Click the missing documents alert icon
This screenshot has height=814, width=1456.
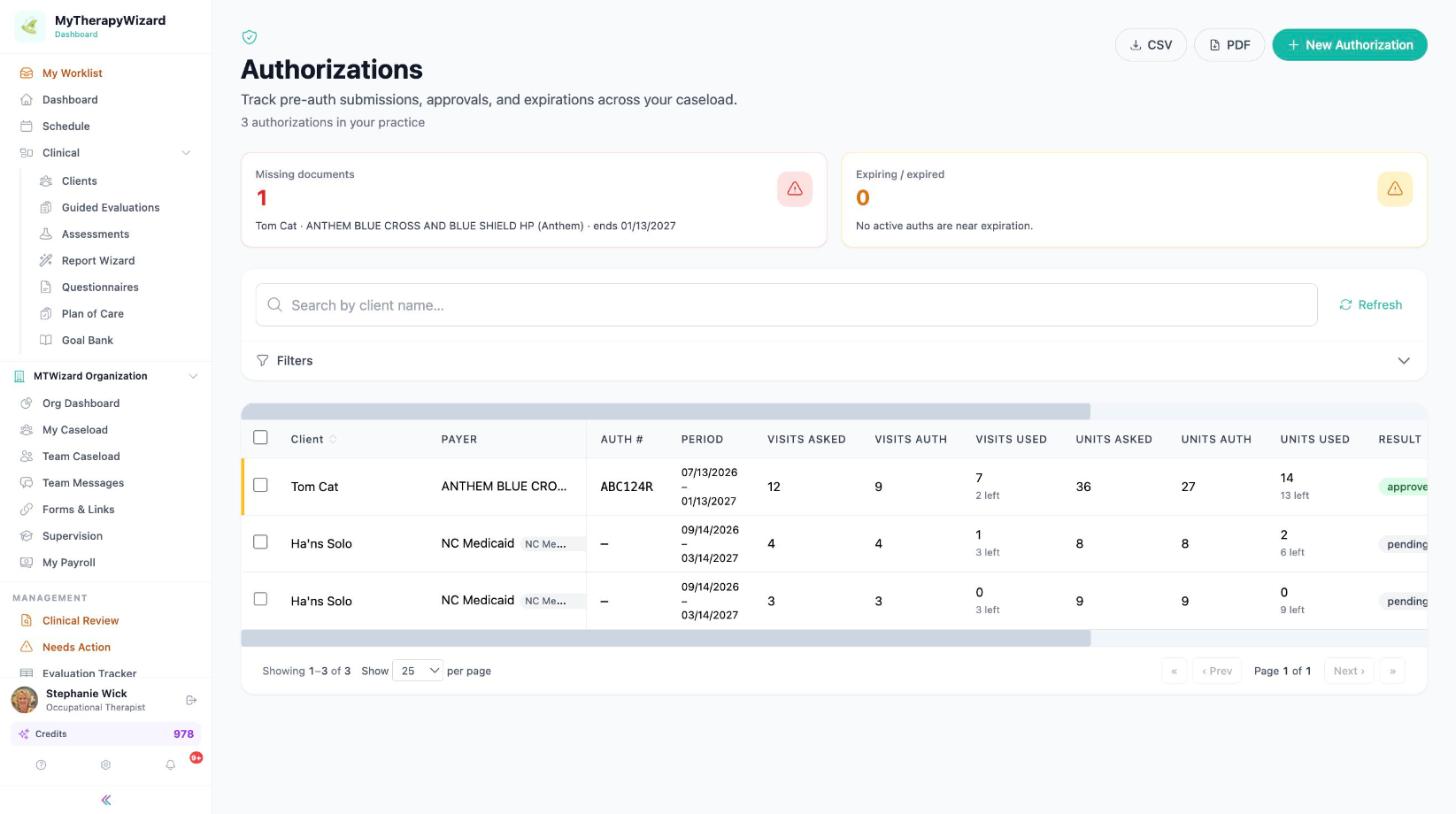click(x=795, y=189)
